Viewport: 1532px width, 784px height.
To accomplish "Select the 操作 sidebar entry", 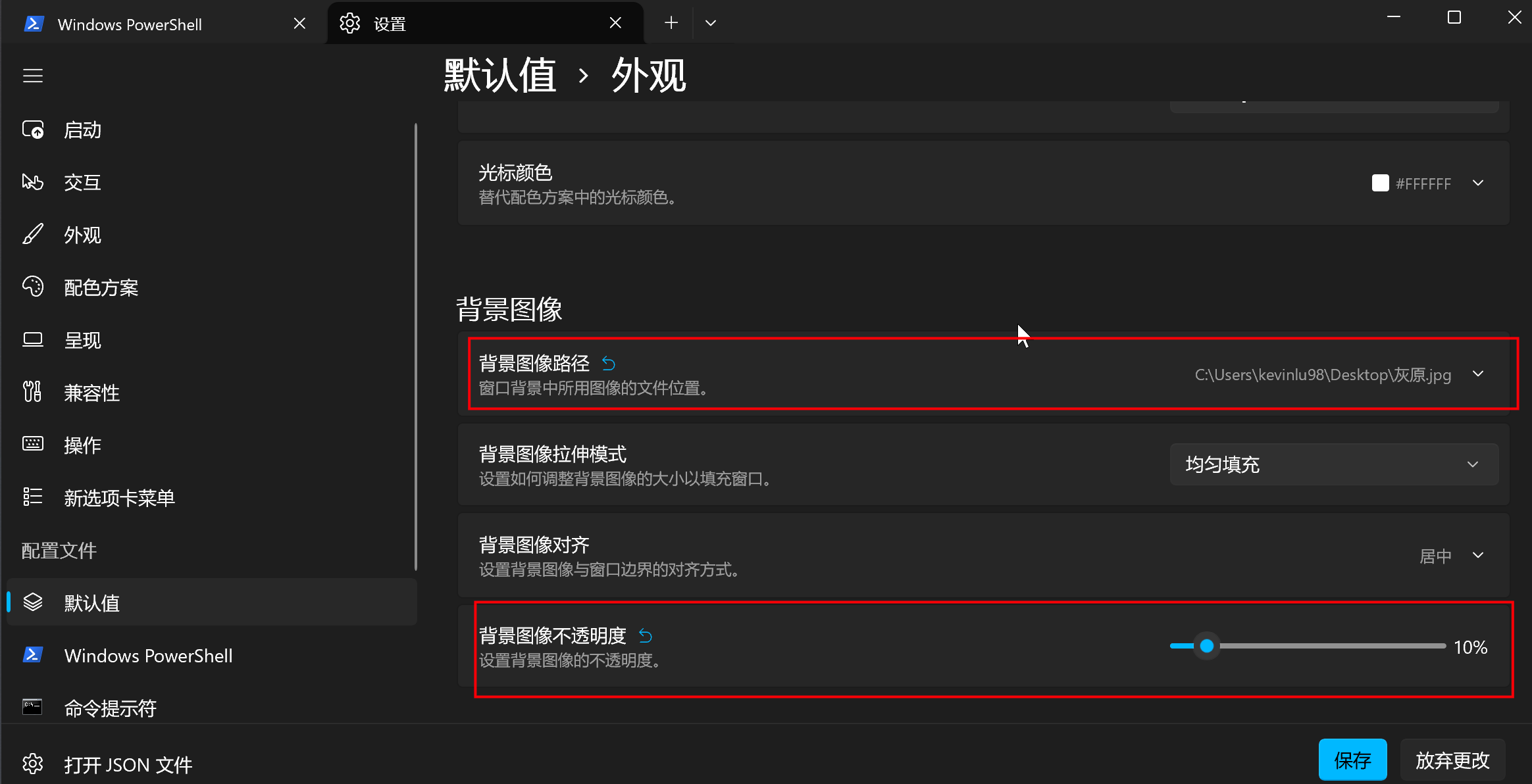I will [82, 445].
